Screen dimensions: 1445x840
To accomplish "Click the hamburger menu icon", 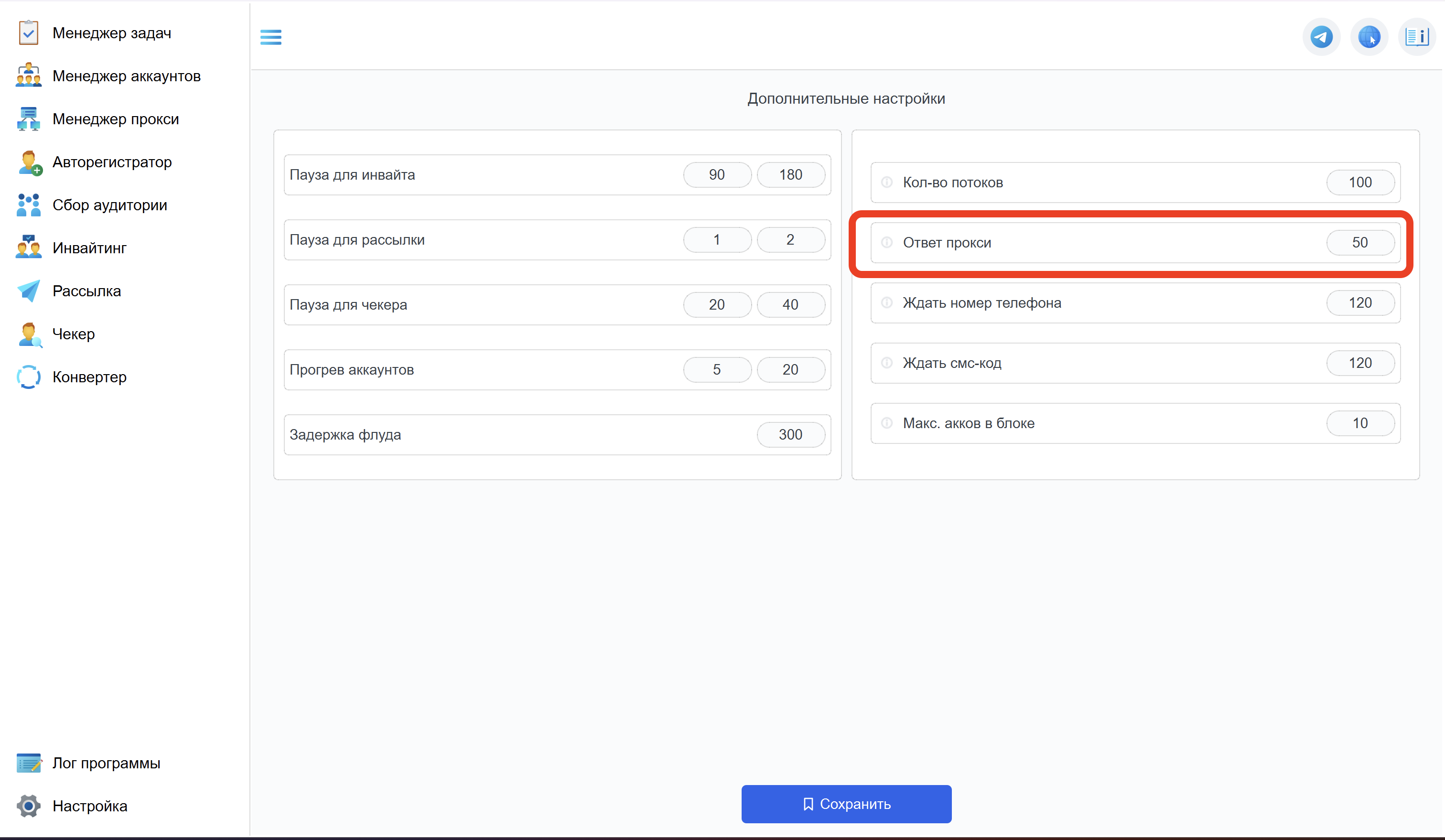I will tap(270, 37).
